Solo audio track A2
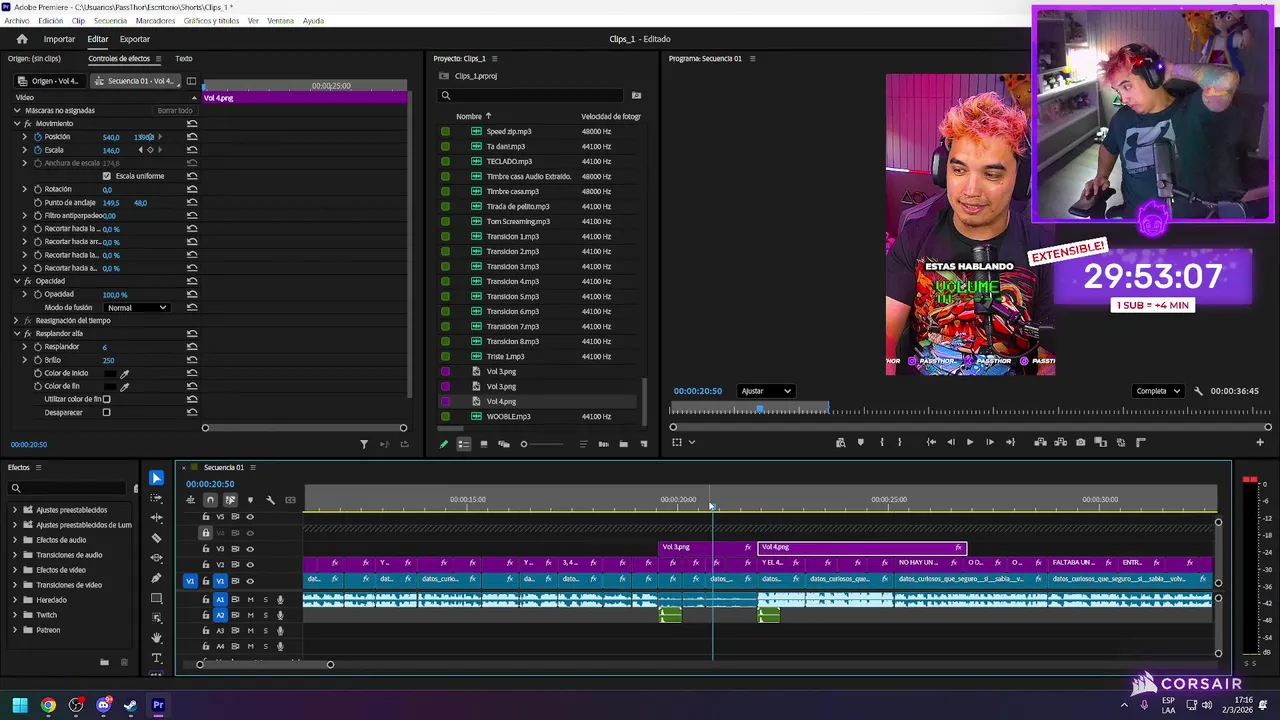Screen dimensions: 1280x720 [265, 615]
